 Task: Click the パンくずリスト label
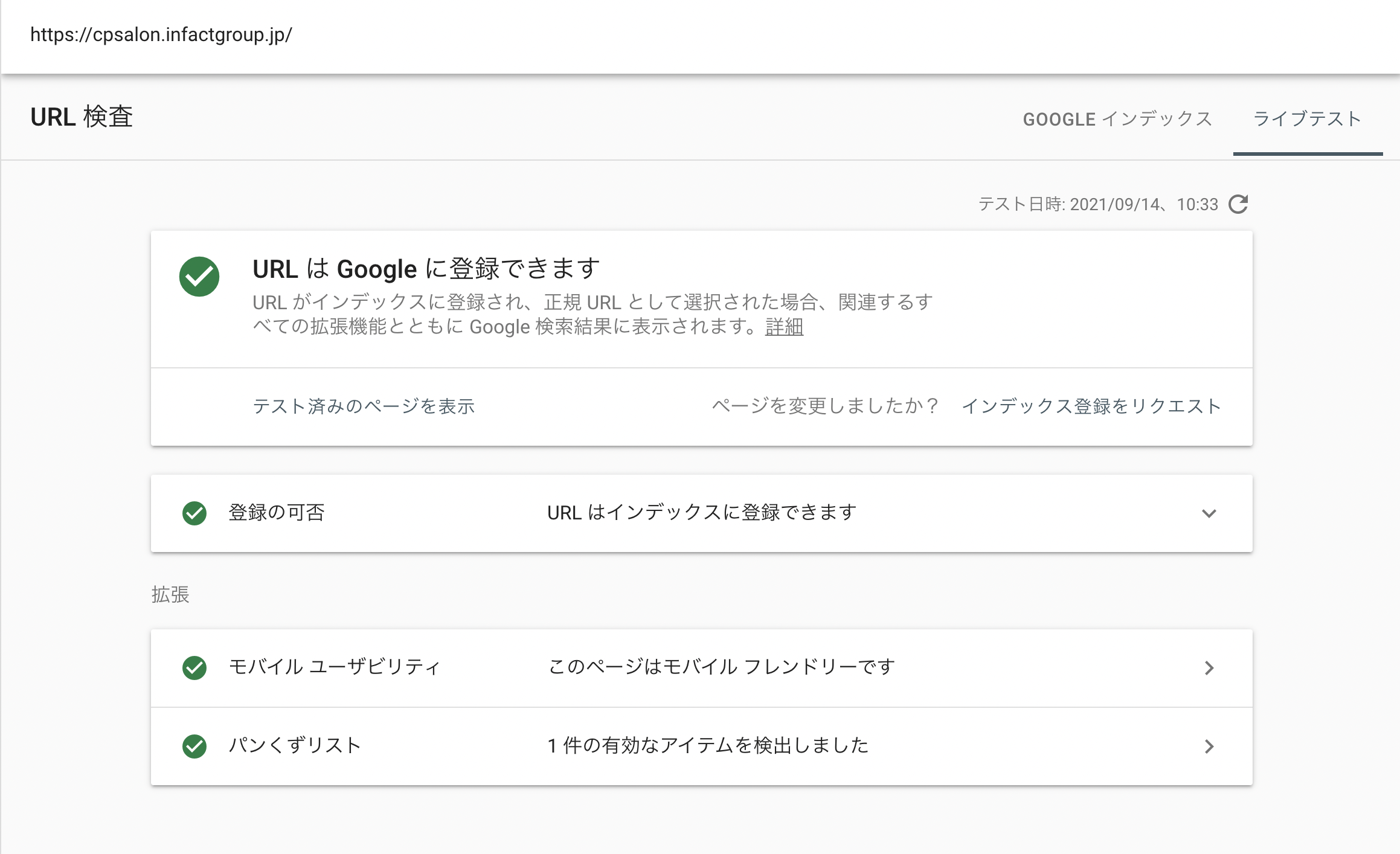pos(295,745)
